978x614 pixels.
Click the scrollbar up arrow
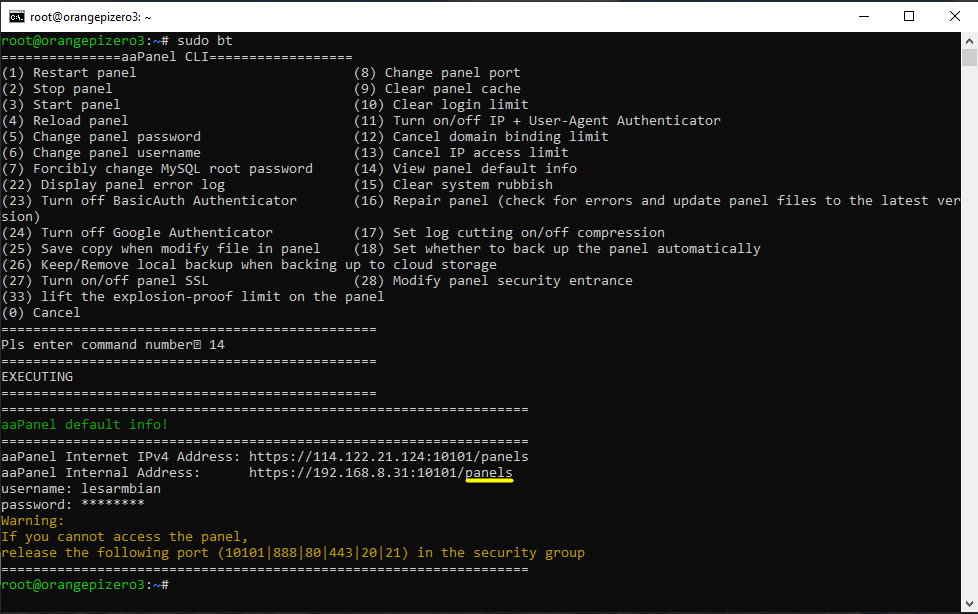pos(968,42)
